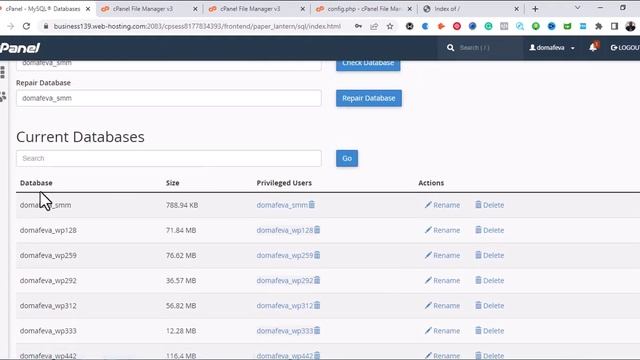
Task: Click the cPanel sidebar grid icon
Action: pyautogui.click(x=2, y=72)
